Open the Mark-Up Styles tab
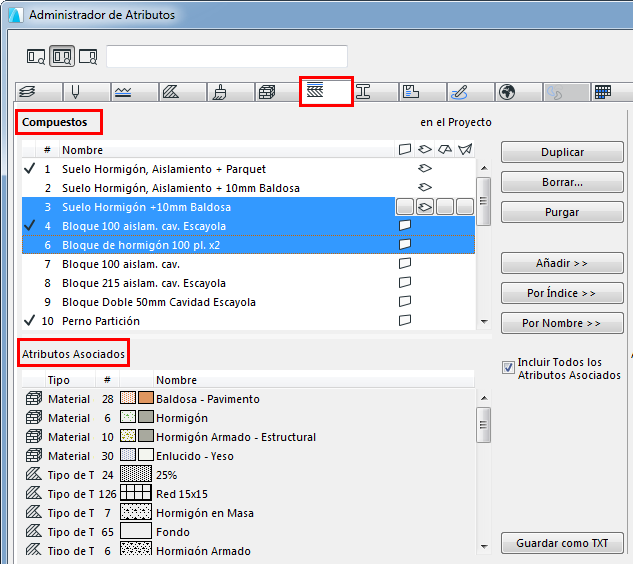Image resolution: width=633 pixels, height=564 pixels. coord(471,92)
